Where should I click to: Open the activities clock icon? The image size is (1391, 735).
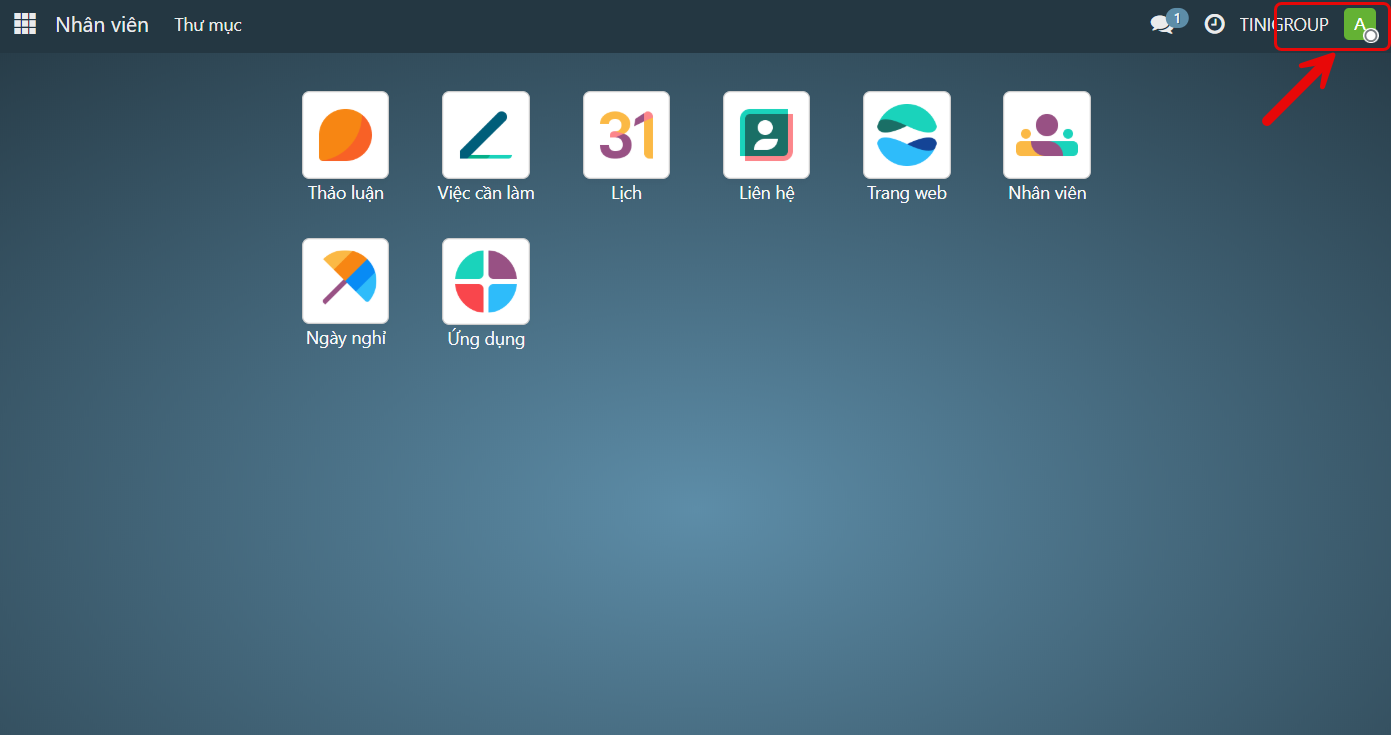[x=1214, y=25]
